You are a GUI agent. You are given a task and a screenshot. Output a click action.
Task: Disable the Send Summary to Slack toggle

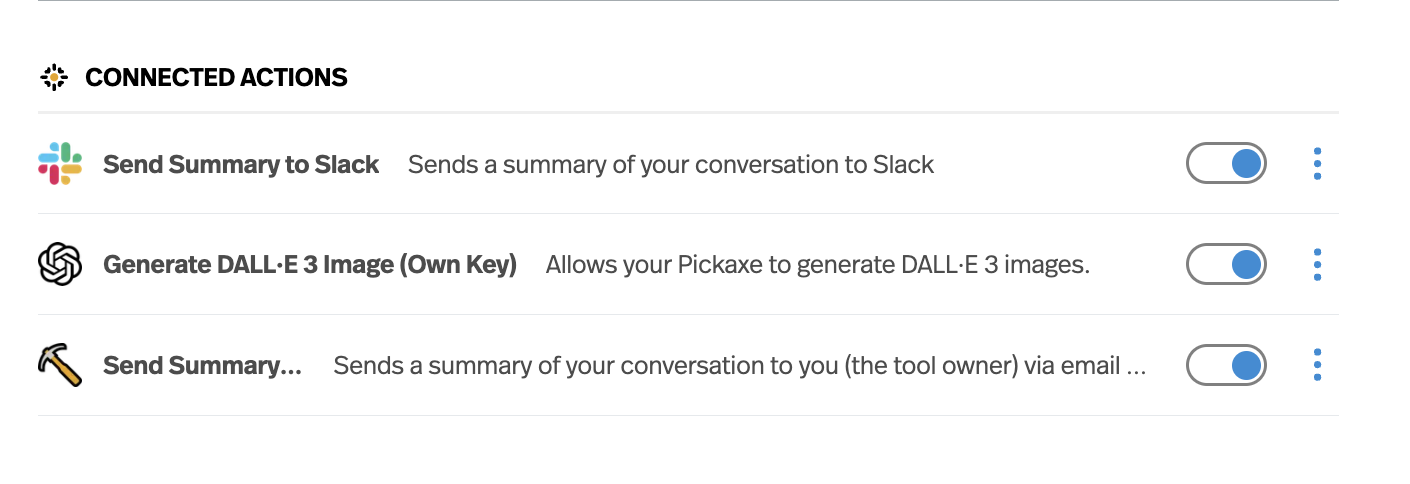[1226, 164]
